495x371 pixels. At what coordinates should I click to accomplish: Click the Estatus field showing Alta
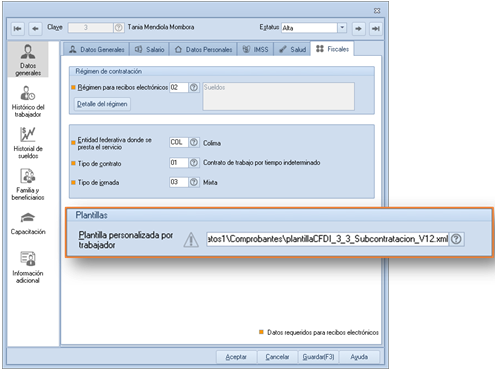(x=309, y=28)
